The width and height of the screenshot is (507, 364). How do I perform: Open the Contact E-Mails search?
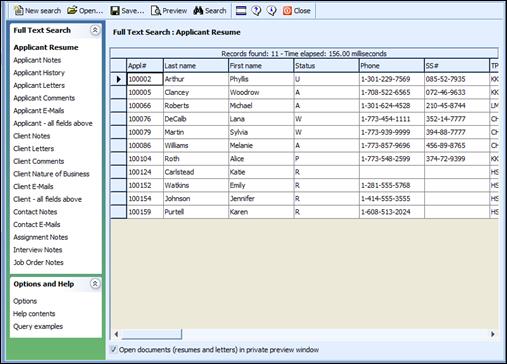(x=37, y=225)
